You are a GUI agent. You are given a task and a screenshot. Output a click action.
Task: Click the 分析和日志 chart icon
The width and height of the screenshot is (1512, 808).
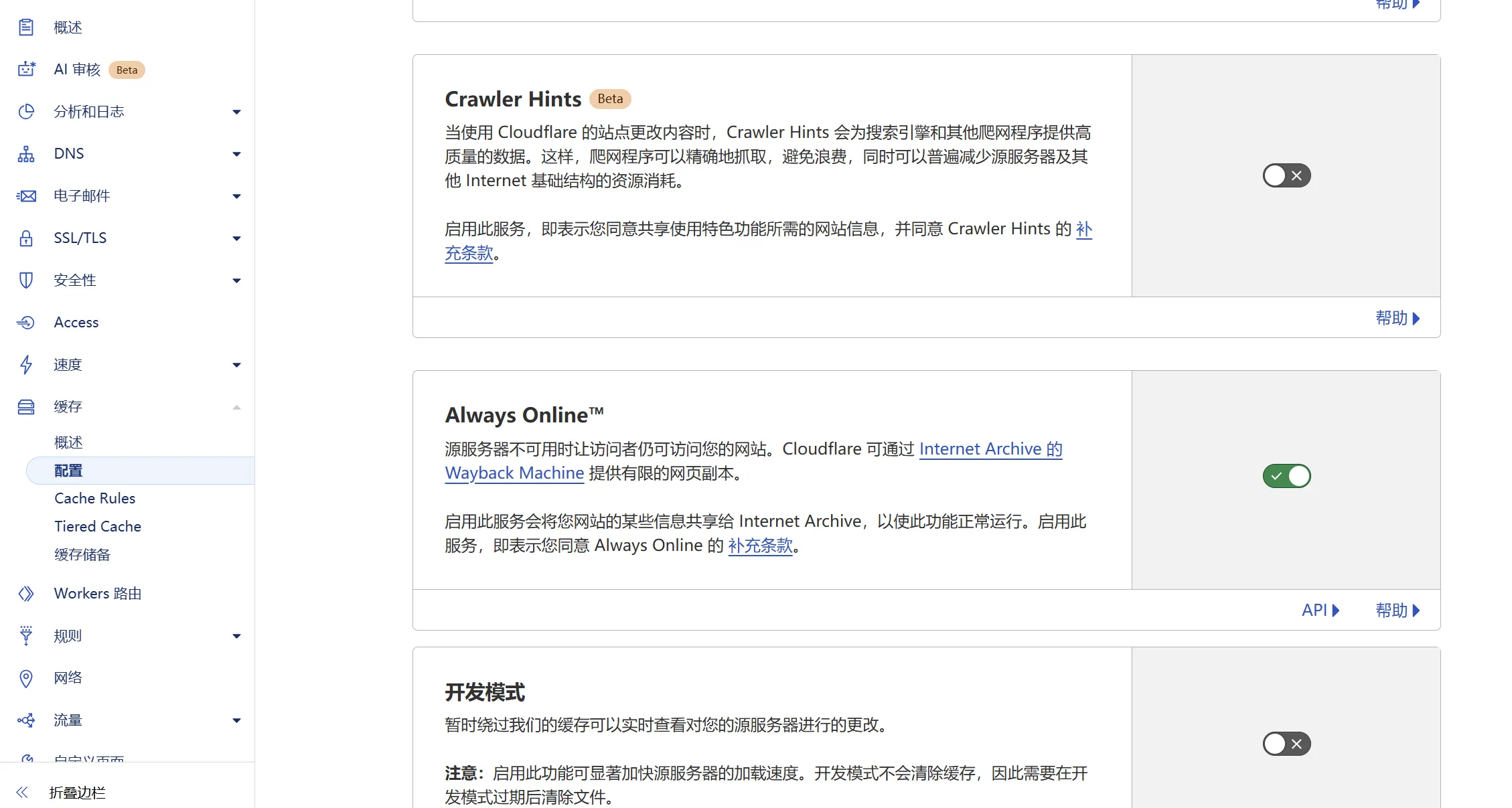pos(26,112)
